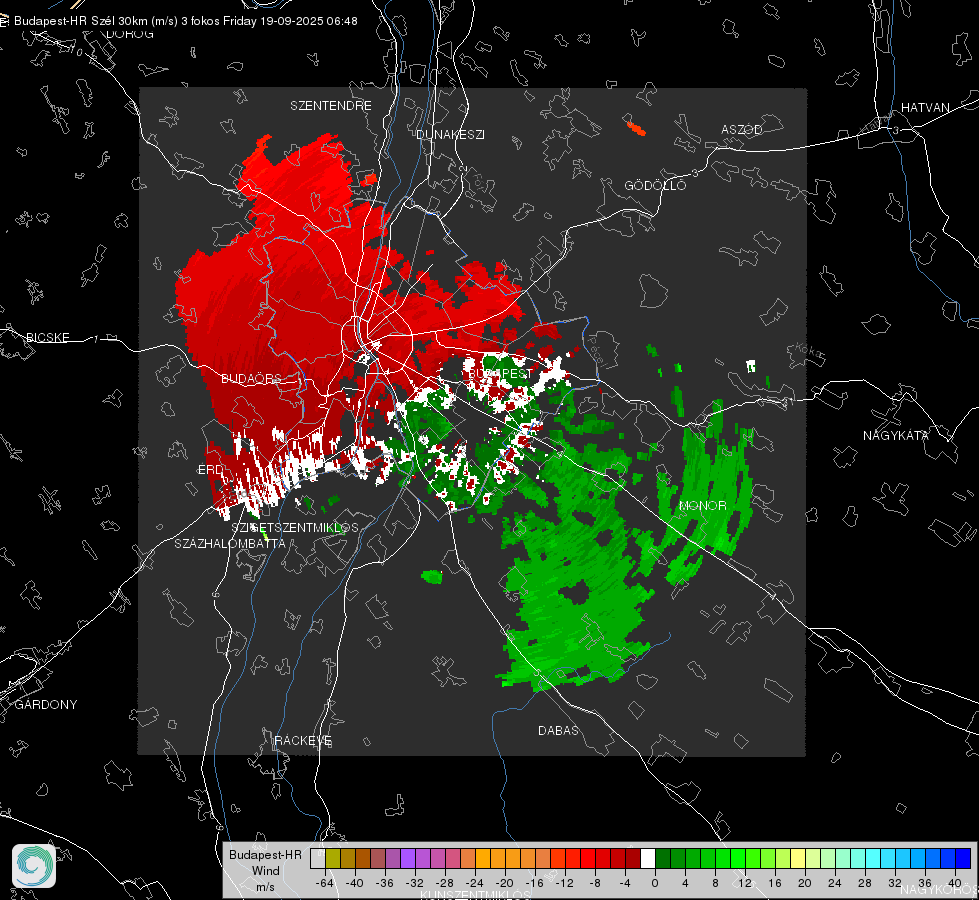Select the SZENTENDRE town label
The width and height of the screenshot is (979, 900).
click(330, 106)
